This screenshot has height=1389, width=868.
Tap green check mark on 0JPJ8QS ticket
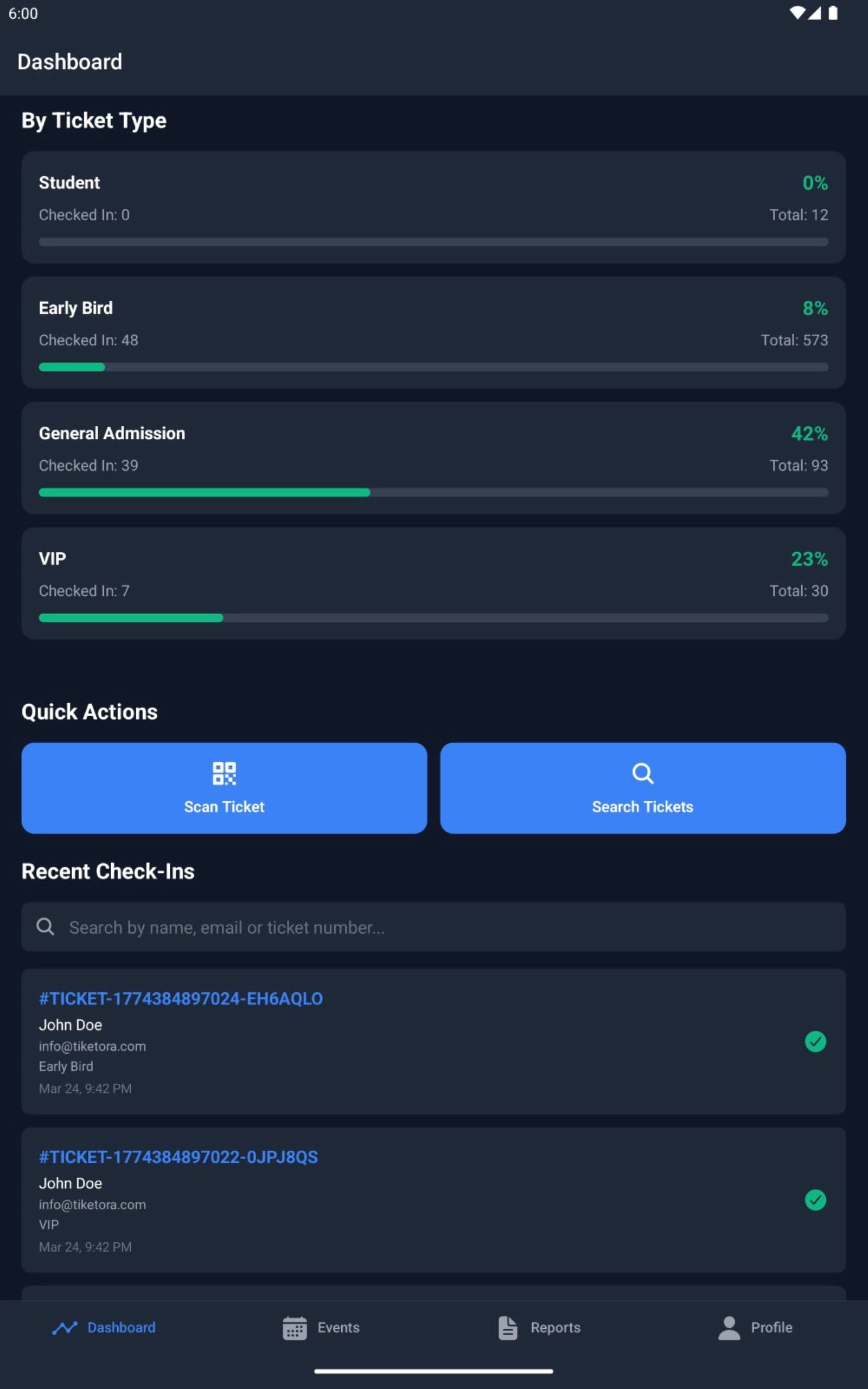(815, 1200)
